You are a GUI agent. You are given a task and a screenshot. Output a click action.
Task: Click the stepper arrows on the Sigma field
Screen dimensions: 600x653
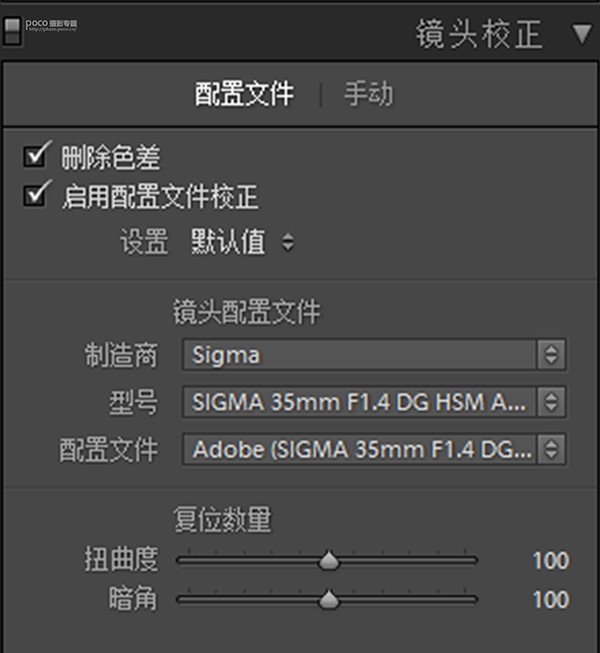click(x=551, y=355)
